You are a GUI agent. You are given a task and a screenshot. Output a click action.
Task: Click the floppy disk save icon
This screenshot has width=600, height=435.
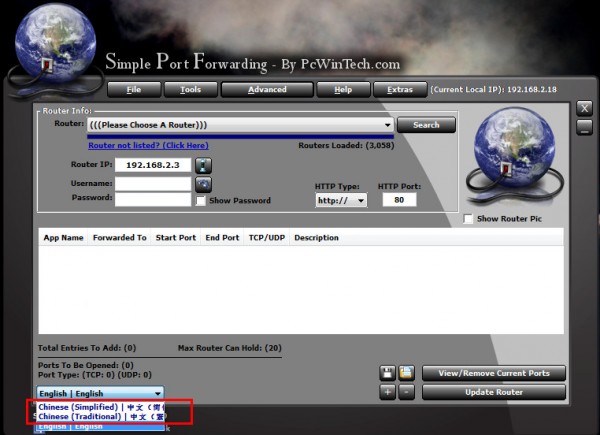pyautogui.click(x=387, y=373)
